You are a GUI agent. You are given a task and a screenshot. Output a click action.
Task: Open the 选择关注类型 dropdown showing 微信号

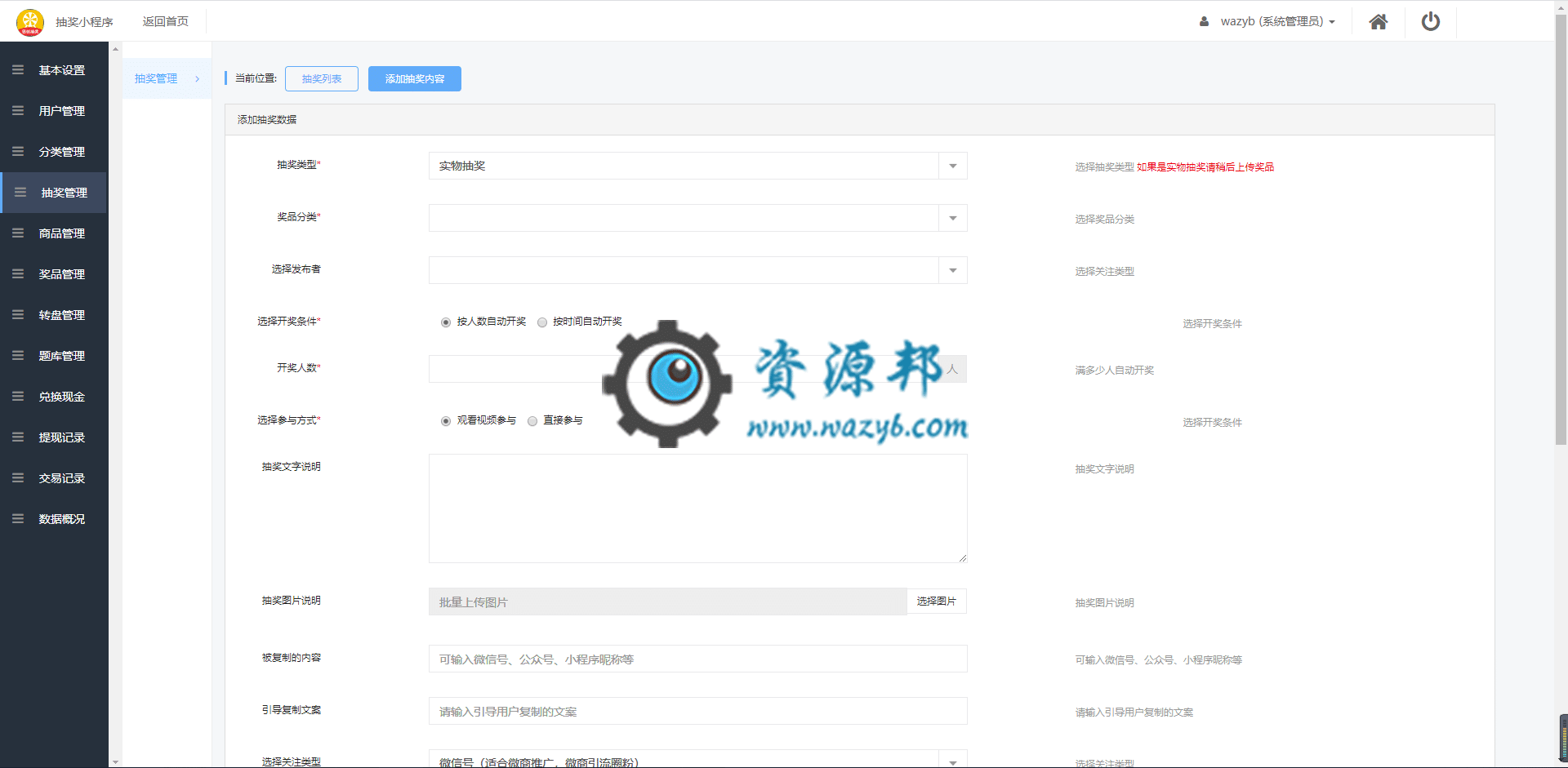tap(698, 759)
